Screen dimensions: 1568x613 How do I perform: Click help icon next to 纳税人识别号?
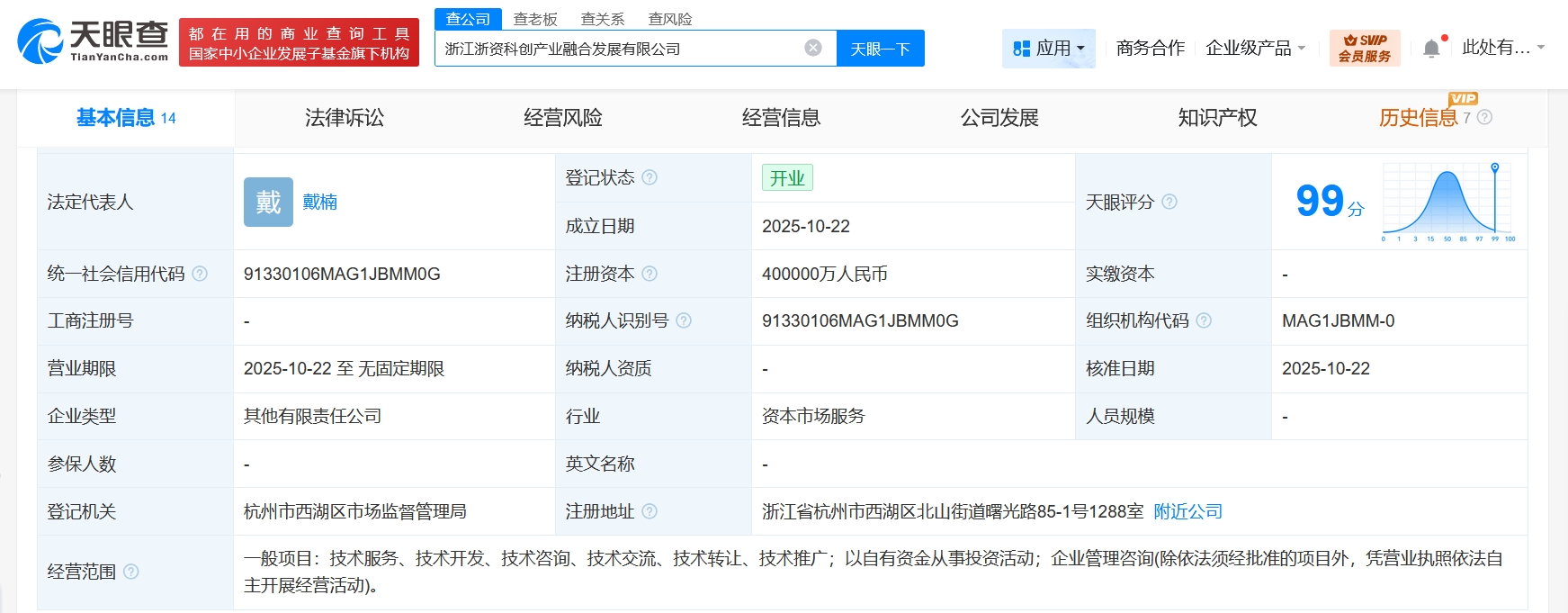(x=684, y=320)
